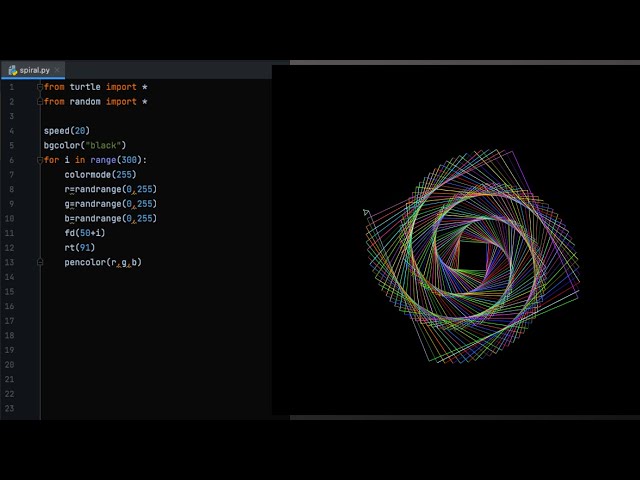Click the turtle cursor arrow in the drawing window
The height and width of the screenshot is (480, 640).
(x=366, y=212)
